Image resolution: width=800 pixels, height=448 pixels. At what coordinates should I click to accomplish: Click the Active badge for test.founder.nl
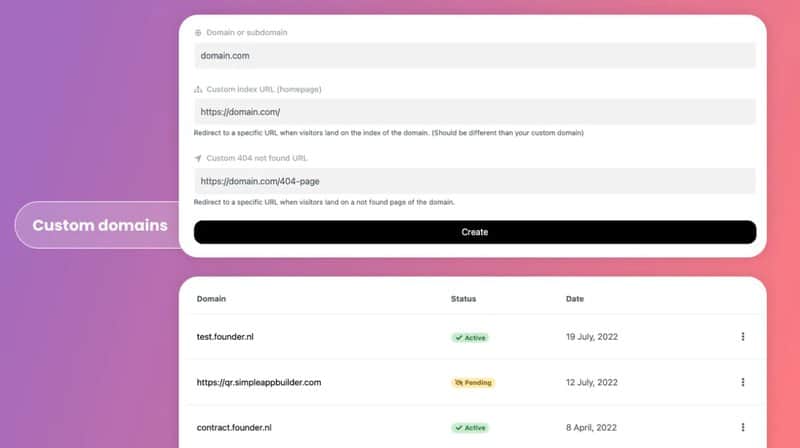point(470,338)
